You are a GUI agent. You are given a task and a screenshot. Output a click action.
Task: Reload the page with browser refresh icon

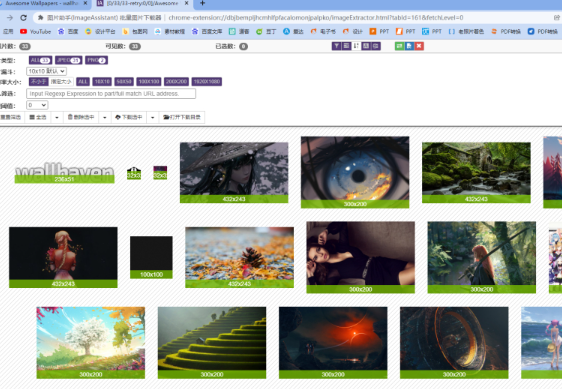click(x=24, y=18)
